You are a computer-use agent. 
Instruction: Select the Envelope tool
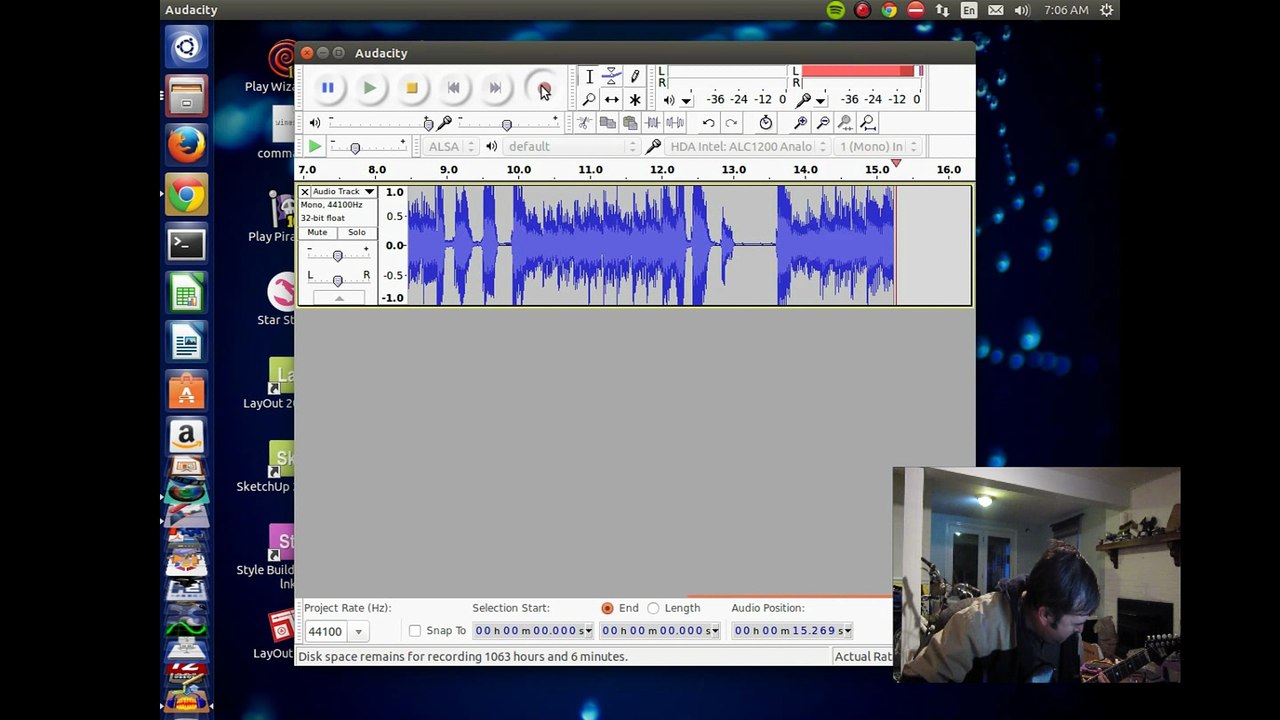coord(611,77)
